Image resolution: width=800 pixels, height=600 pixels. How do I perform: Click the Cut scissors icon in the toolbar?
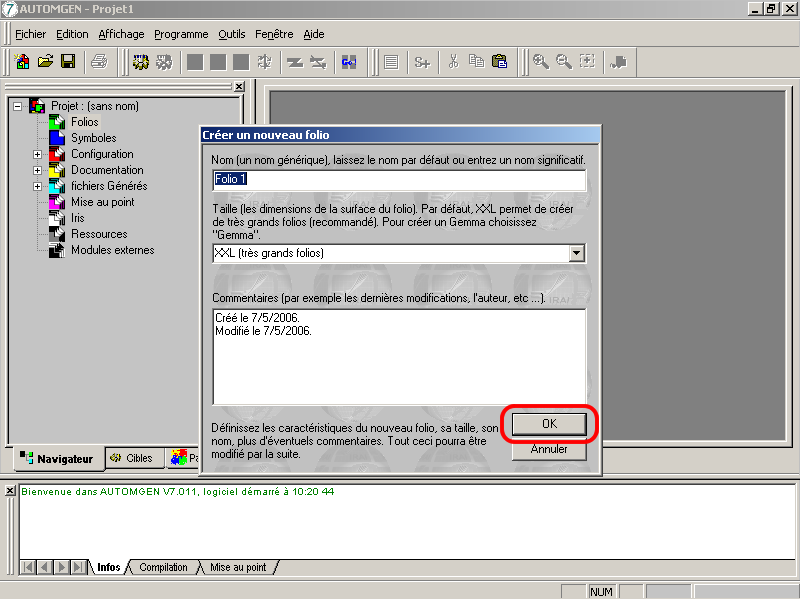pos(453,62)
